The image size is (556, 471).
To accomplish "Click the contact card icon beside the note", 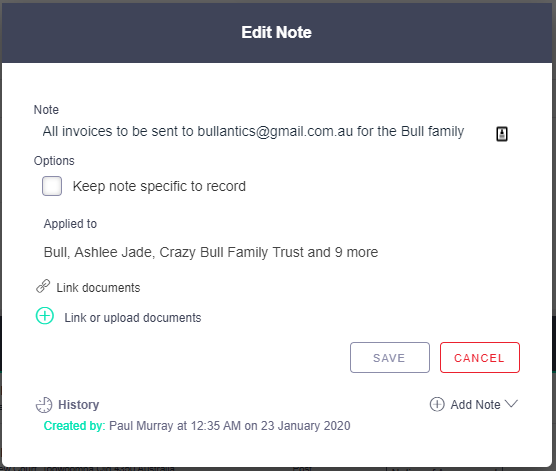I will pos(501,134).
